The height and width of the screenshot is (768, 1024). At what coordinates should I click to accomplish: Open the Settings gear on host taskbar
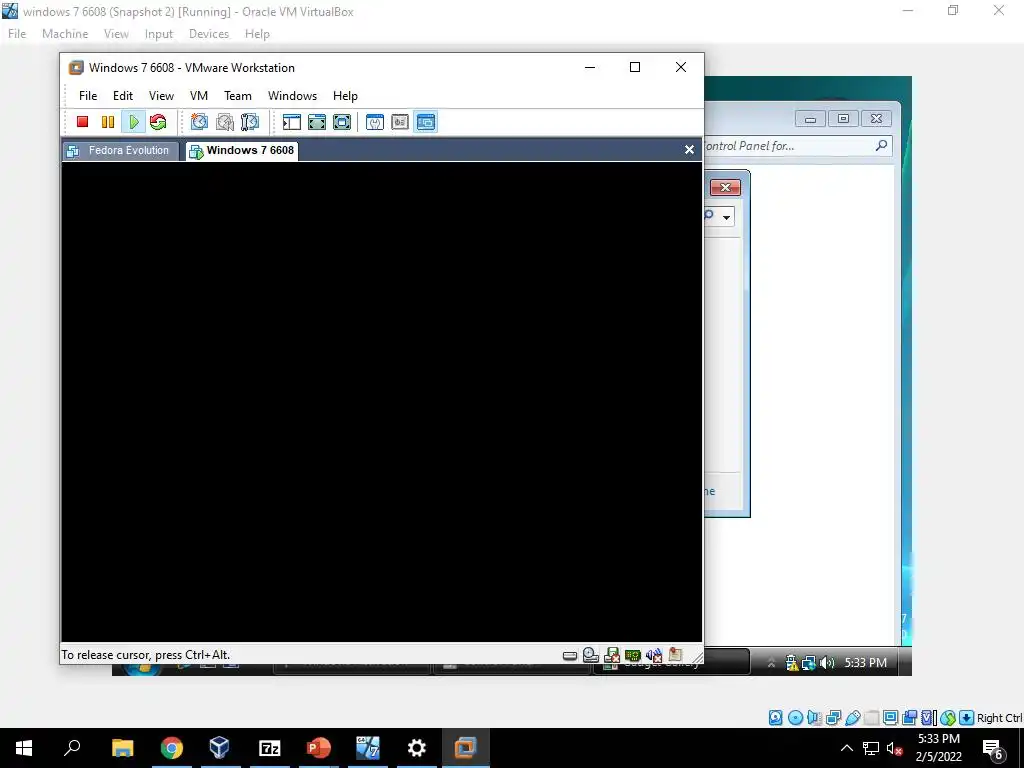[416, 748]
